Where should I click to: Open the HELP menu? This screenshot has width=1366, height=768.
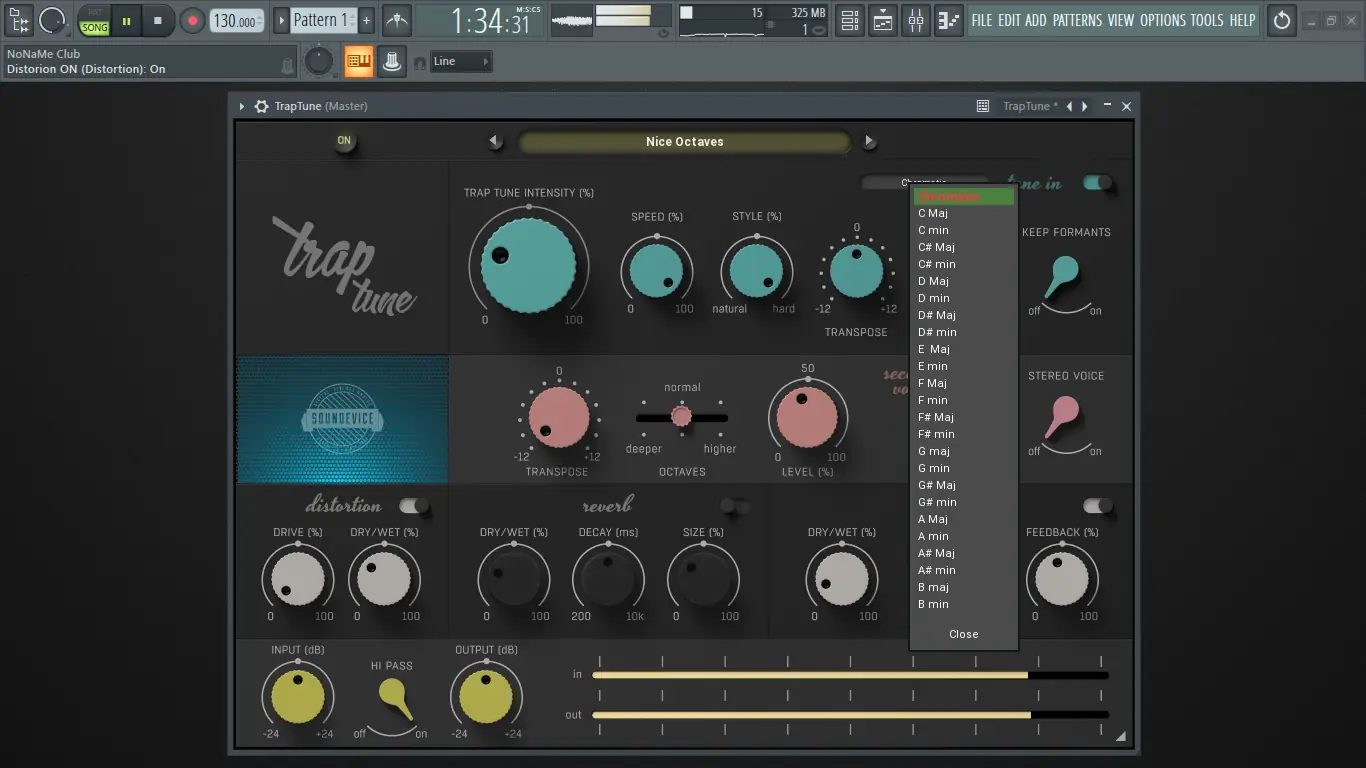click(1242, 20)
